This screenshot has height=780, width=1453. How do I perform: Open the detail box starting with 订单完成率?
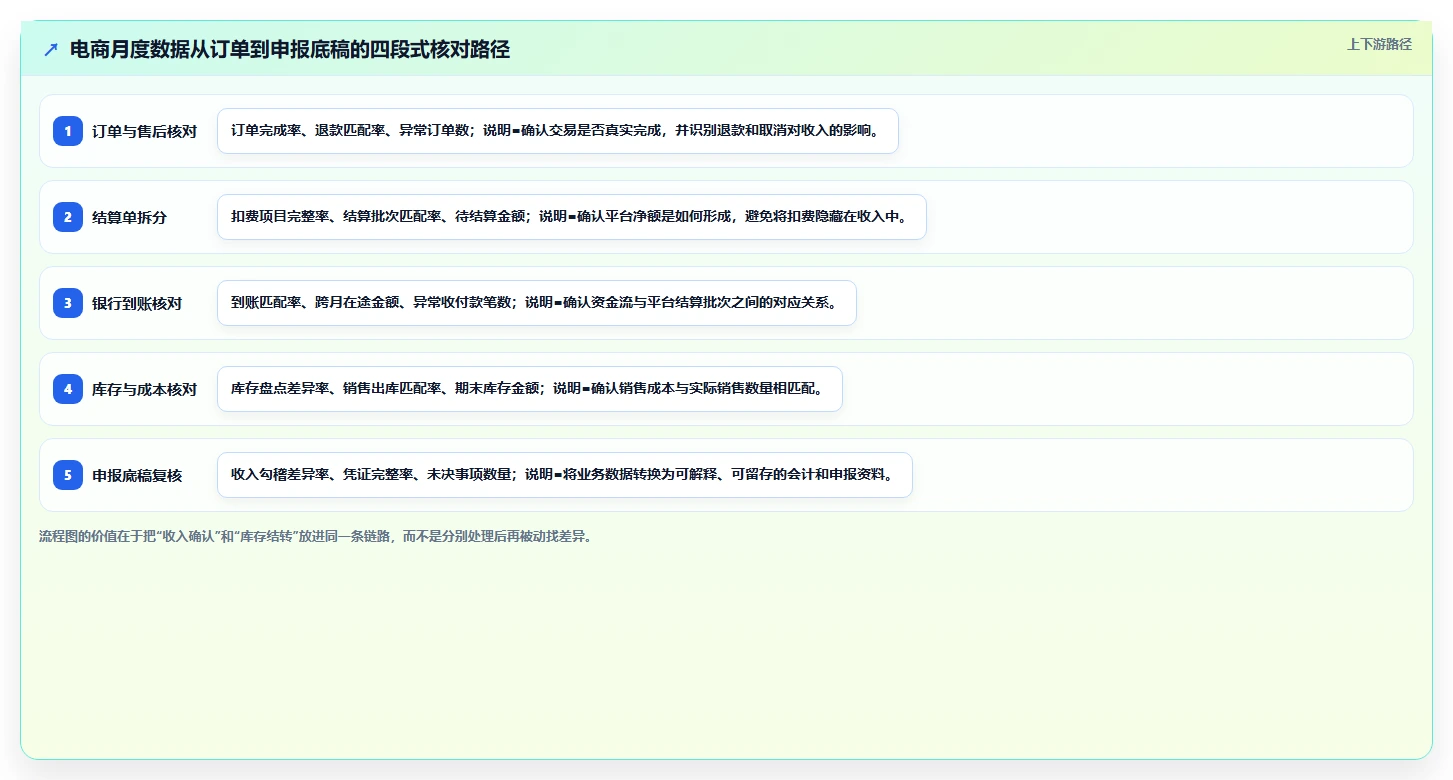pos(558,131)
